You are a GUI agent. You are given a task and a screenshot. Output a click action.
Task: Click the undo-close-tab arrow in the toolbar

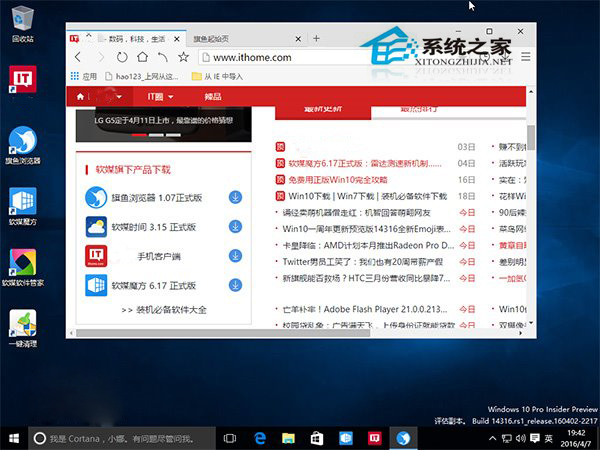click(163, 57)
